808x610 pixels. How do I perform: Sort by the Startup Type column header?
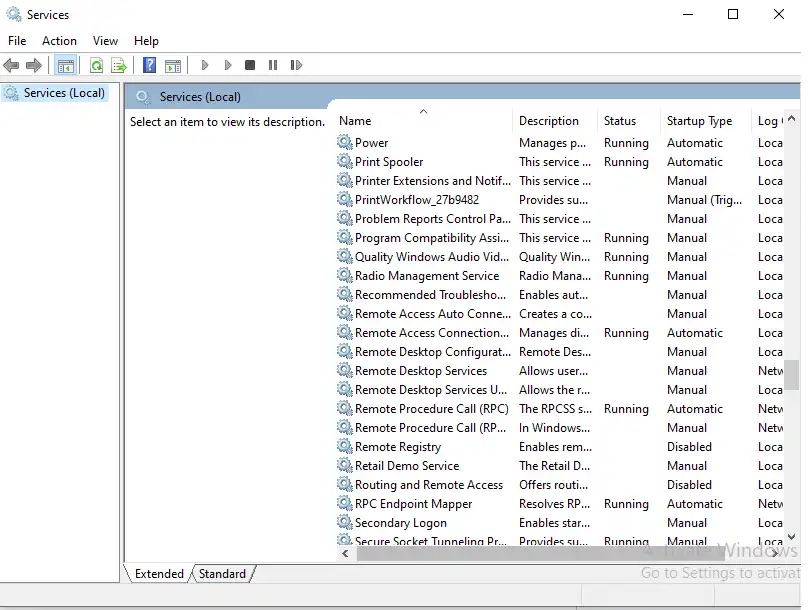coord(705,121)
